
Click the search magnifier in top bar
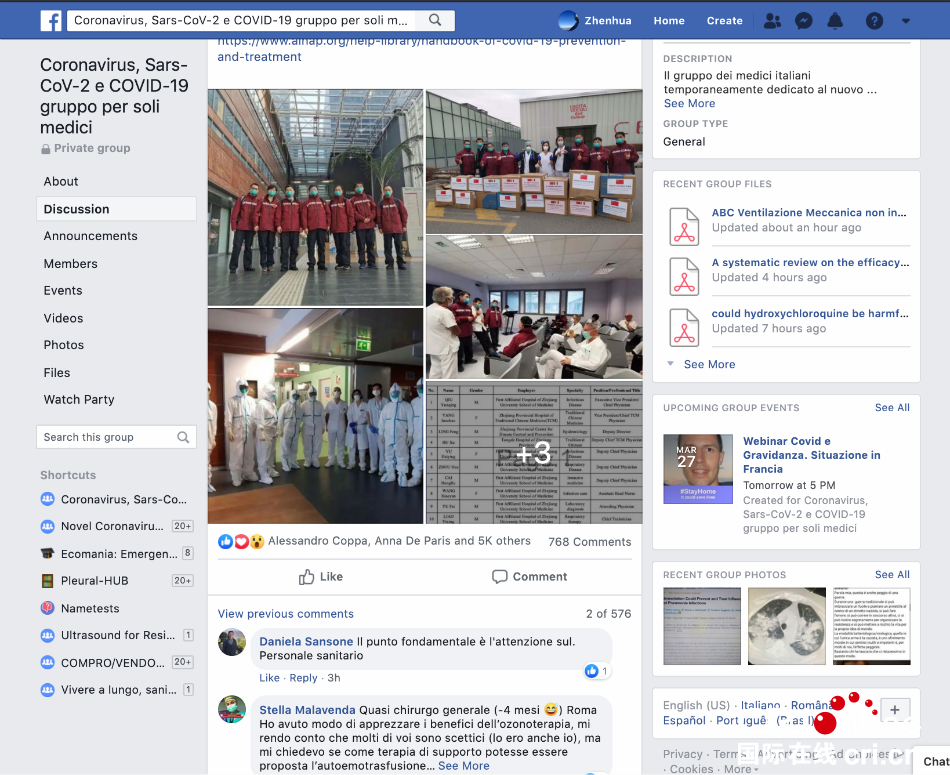(435, 20)
